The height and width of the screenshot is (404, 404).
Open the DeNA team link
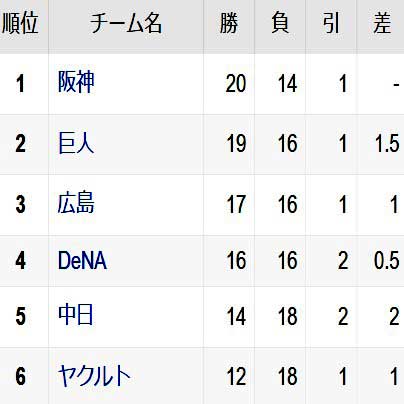click(x=82, y=260)
